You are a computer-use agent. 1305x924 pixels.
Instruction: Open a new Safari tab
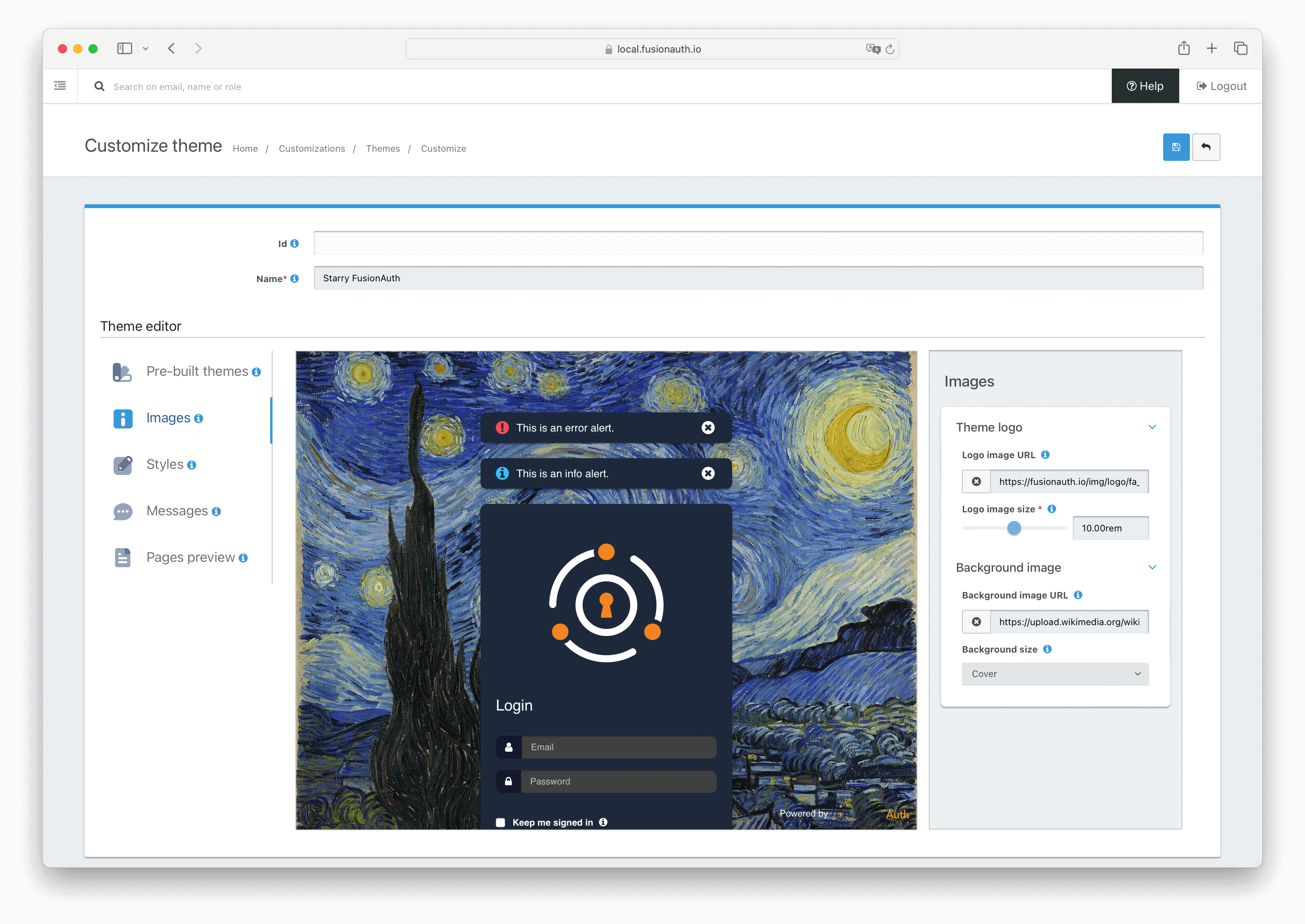(x=1212, y=48)
